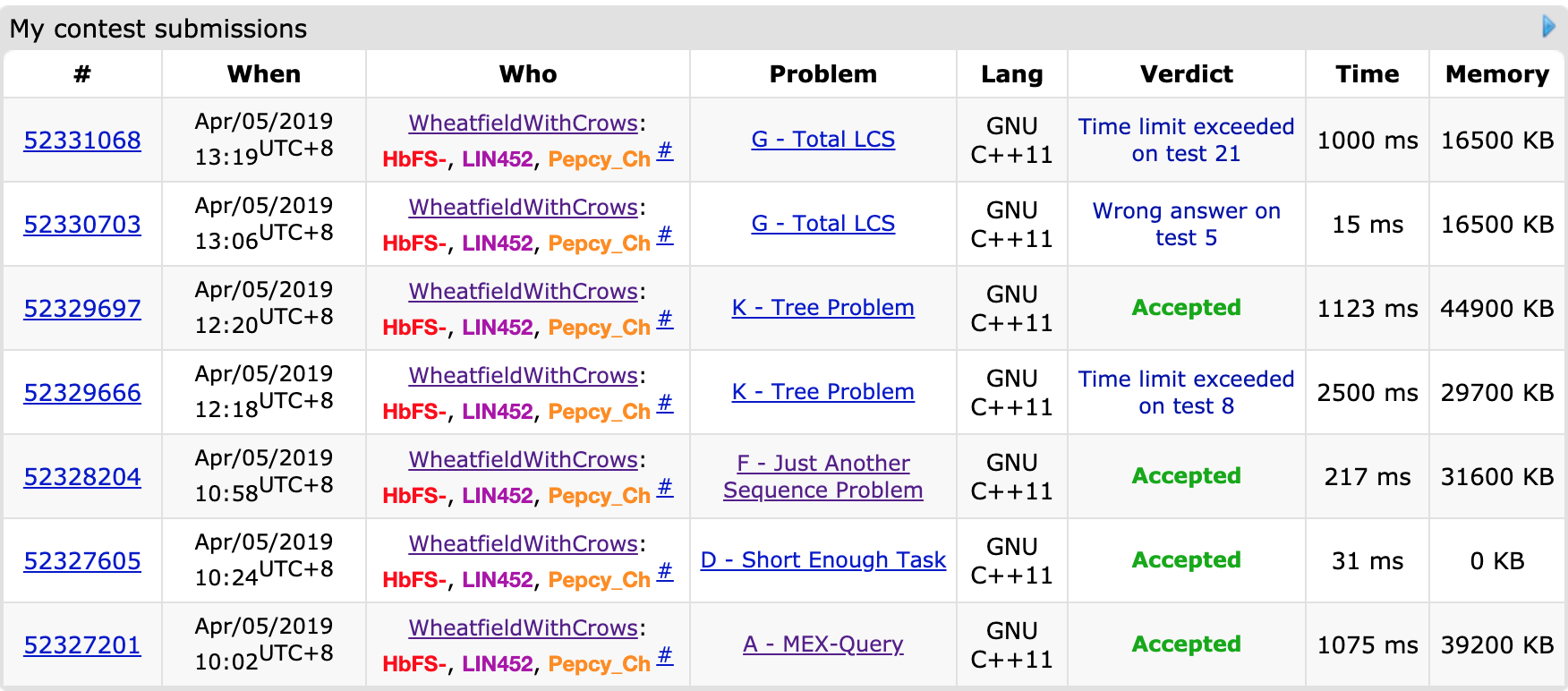The width and height of the screenshot is (1568, 691).
Task: Open the # icon for submission 52330703
Action: point(665,235)
